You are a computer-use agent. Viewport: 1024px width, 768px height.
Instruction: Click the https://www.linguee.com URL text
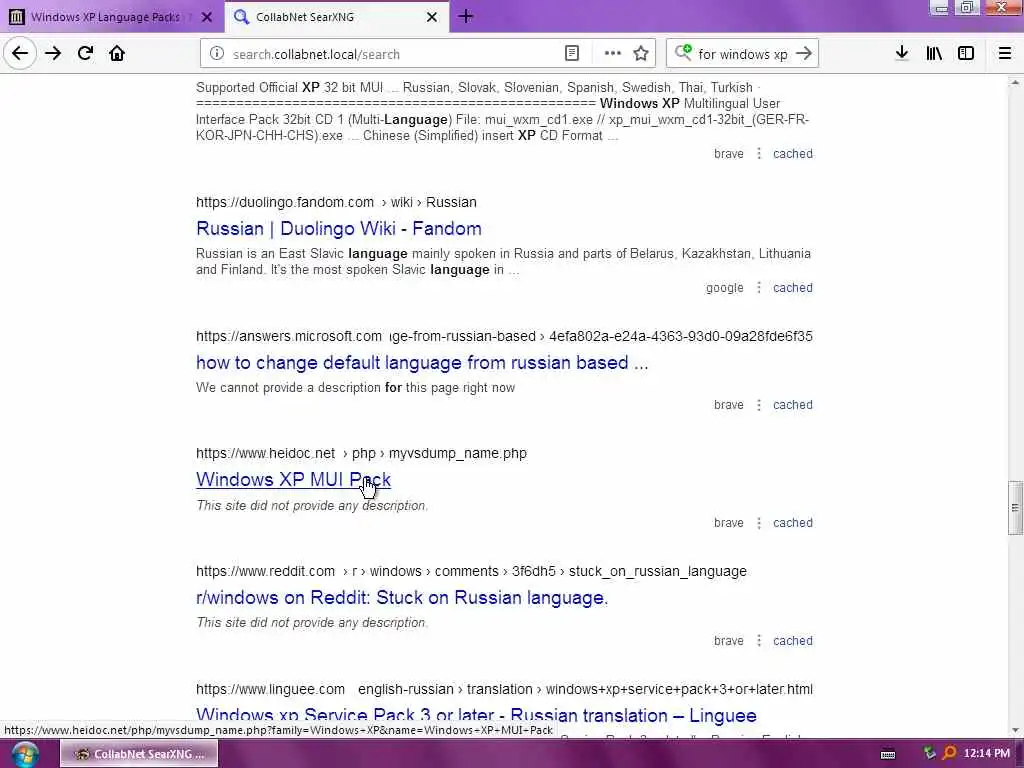tap(270, 689)
